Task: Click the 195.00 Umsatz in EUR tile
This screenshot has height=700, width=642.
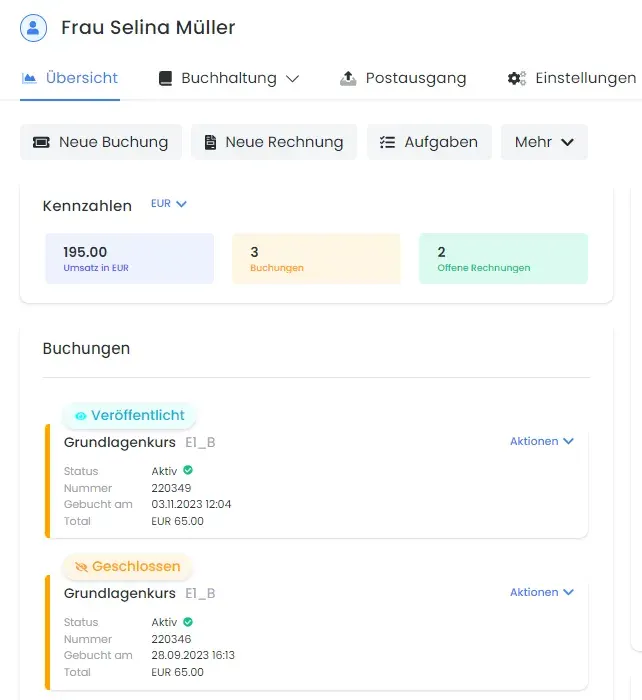Action: point(129,258)
